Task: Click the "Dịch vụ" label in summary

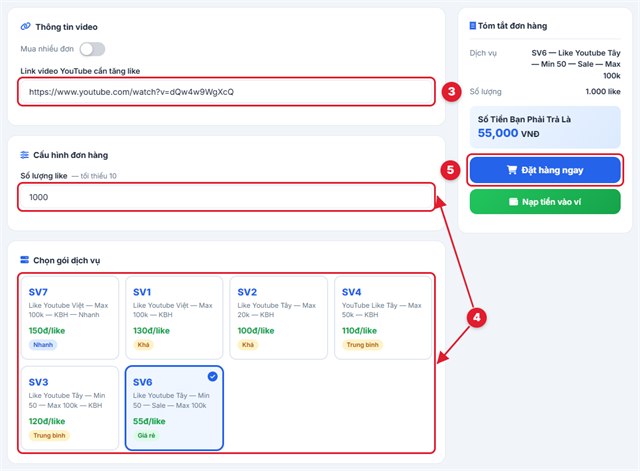Action: pos(483,53)
